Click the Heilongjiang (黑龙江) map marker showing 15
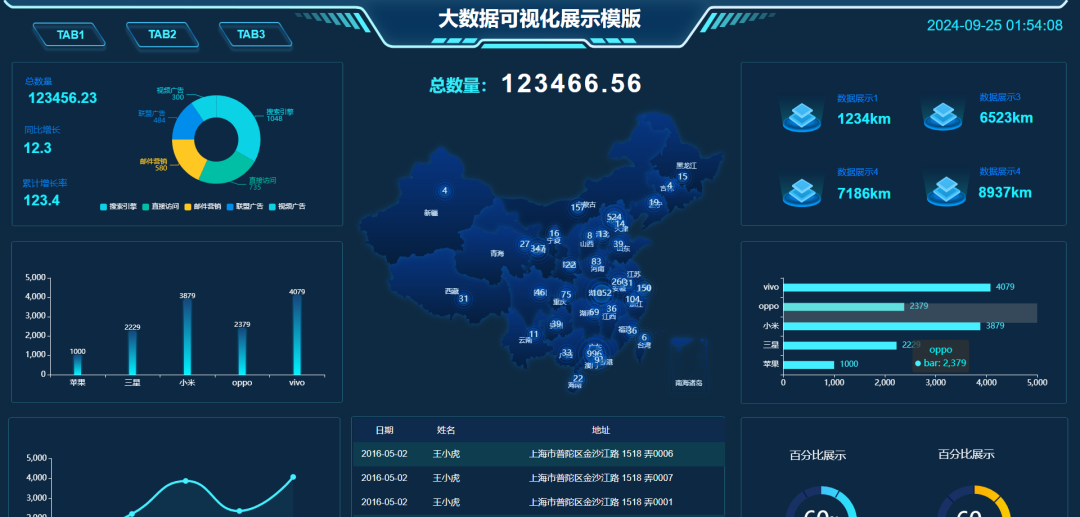The height and width of the screenshot is (517, 1080). pyautogui.click(x=682, y=177)
